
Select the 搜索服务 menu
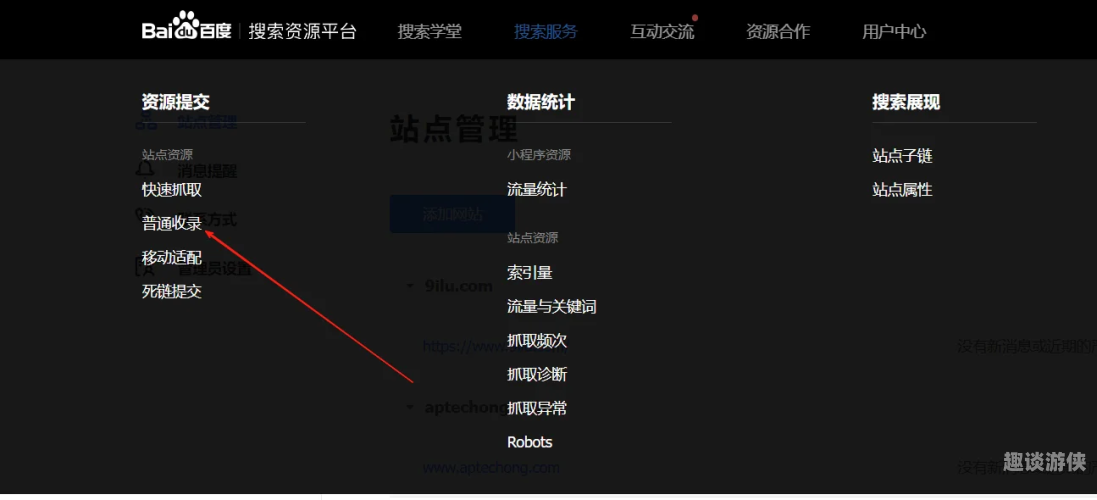[546, 31]
